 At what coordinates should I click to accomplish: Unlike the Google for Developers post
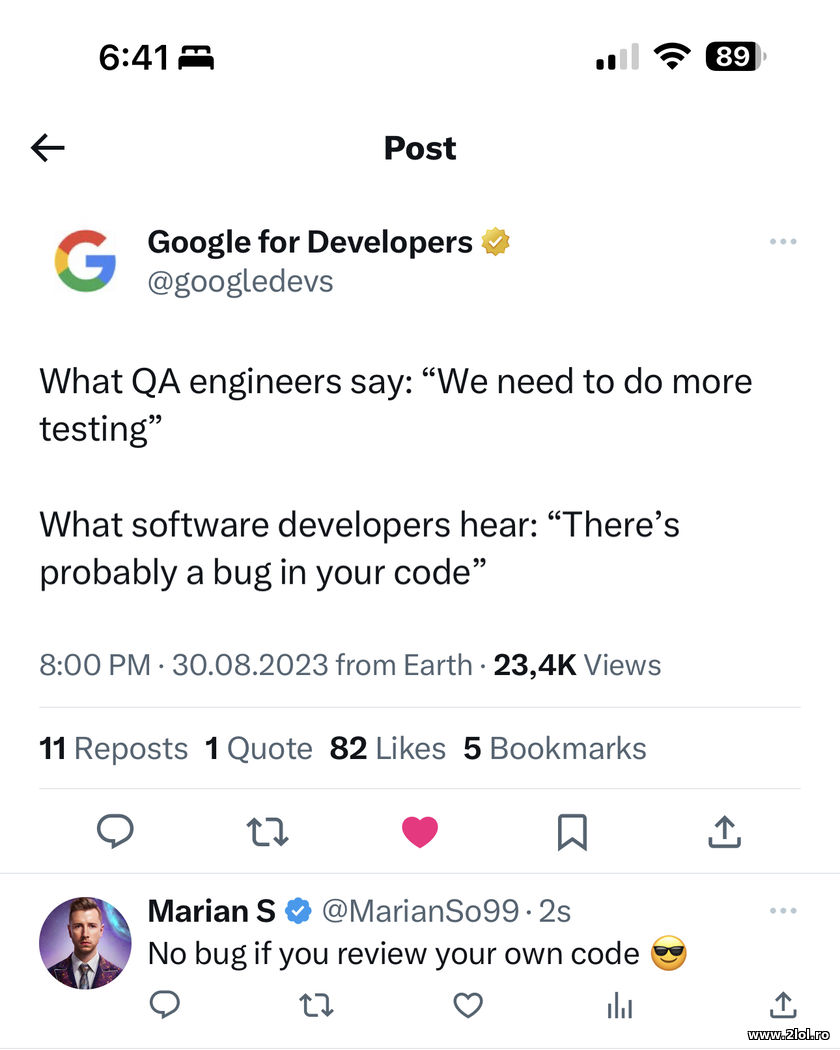point(420,831)
